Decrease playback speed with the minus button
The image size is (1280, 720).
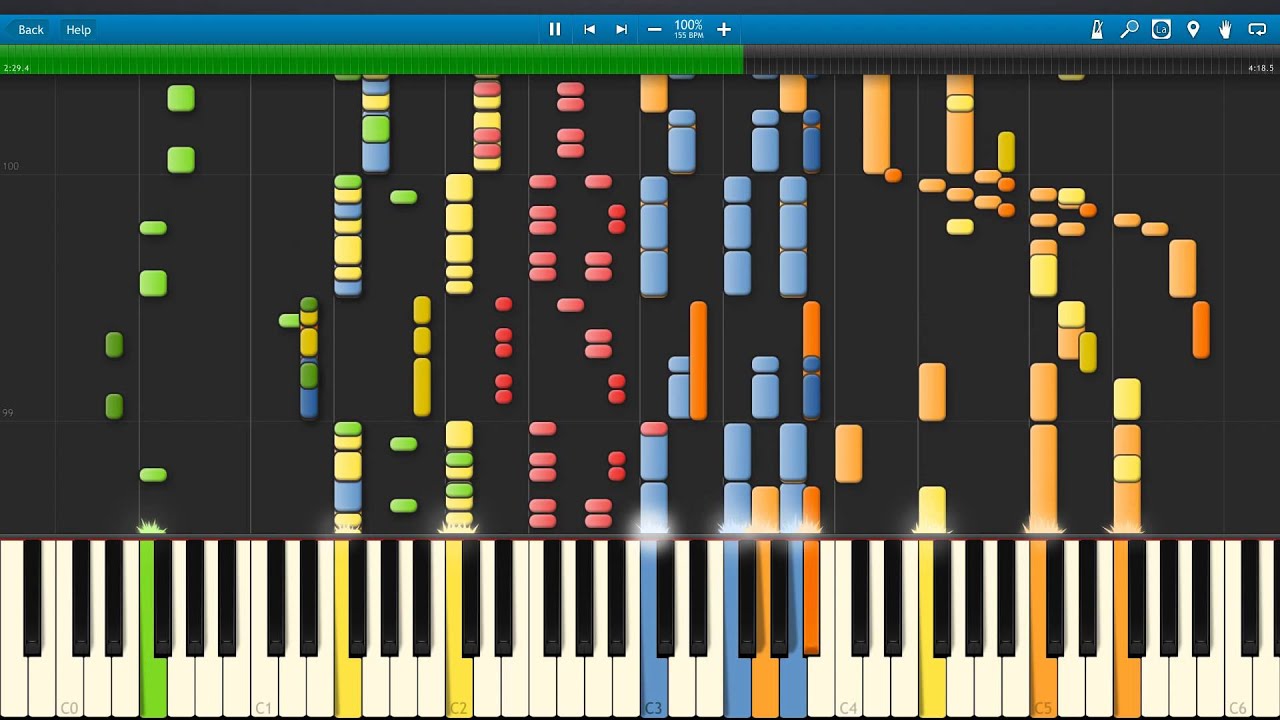click(654, 29)
